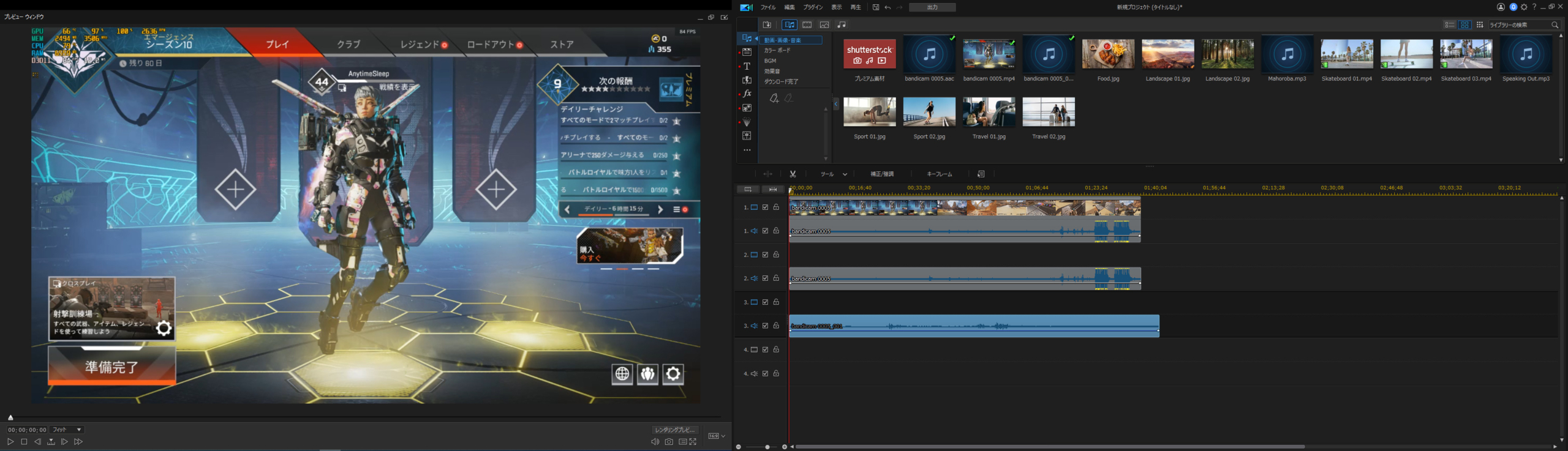Click the save project floppy icon
Viewport: 1568px width, 451px height.
click(x=875, y=7)
